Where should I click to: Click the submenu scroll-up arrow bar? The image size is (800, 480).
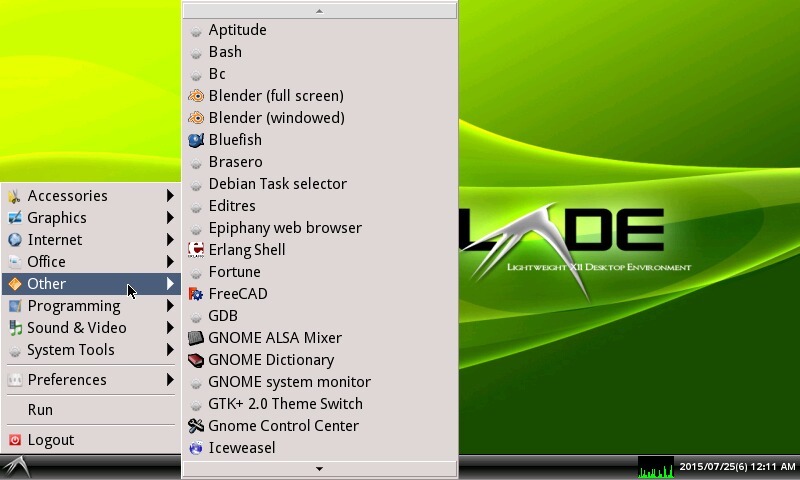[x=319, y=11]
